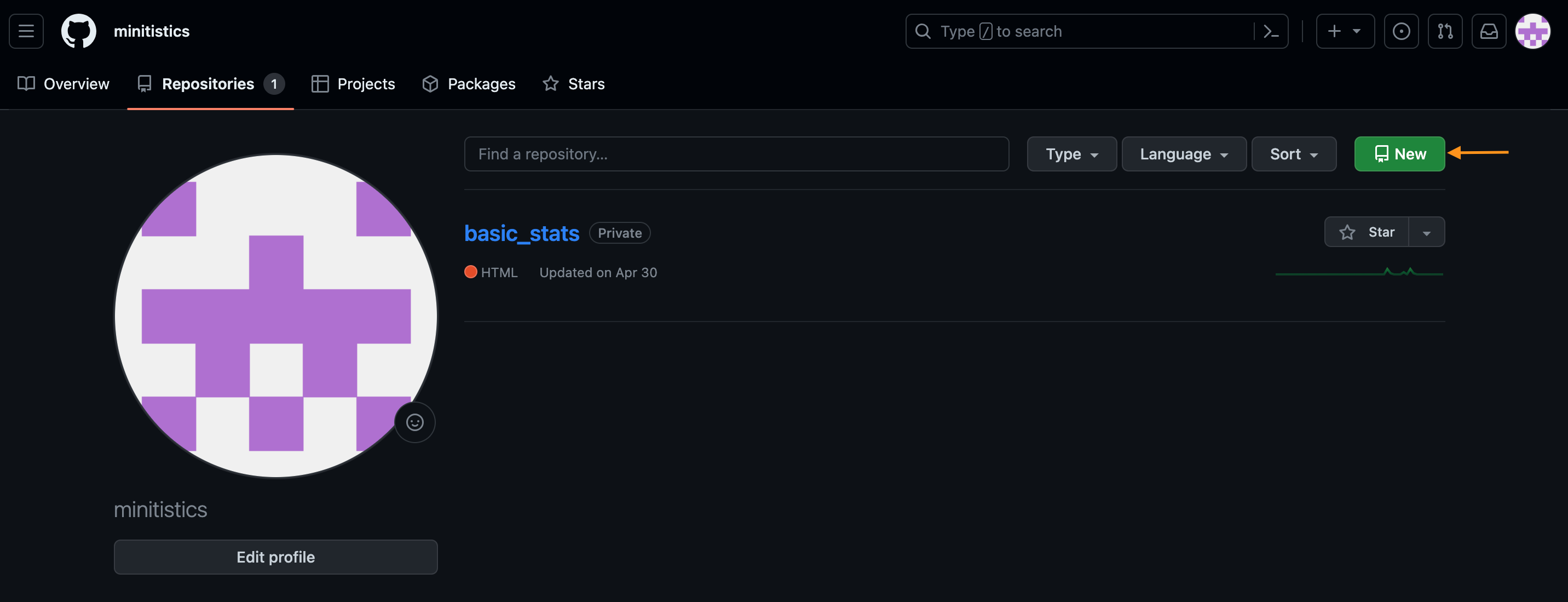
Task: Set status via the smiley icon
Action: (414, 422)
